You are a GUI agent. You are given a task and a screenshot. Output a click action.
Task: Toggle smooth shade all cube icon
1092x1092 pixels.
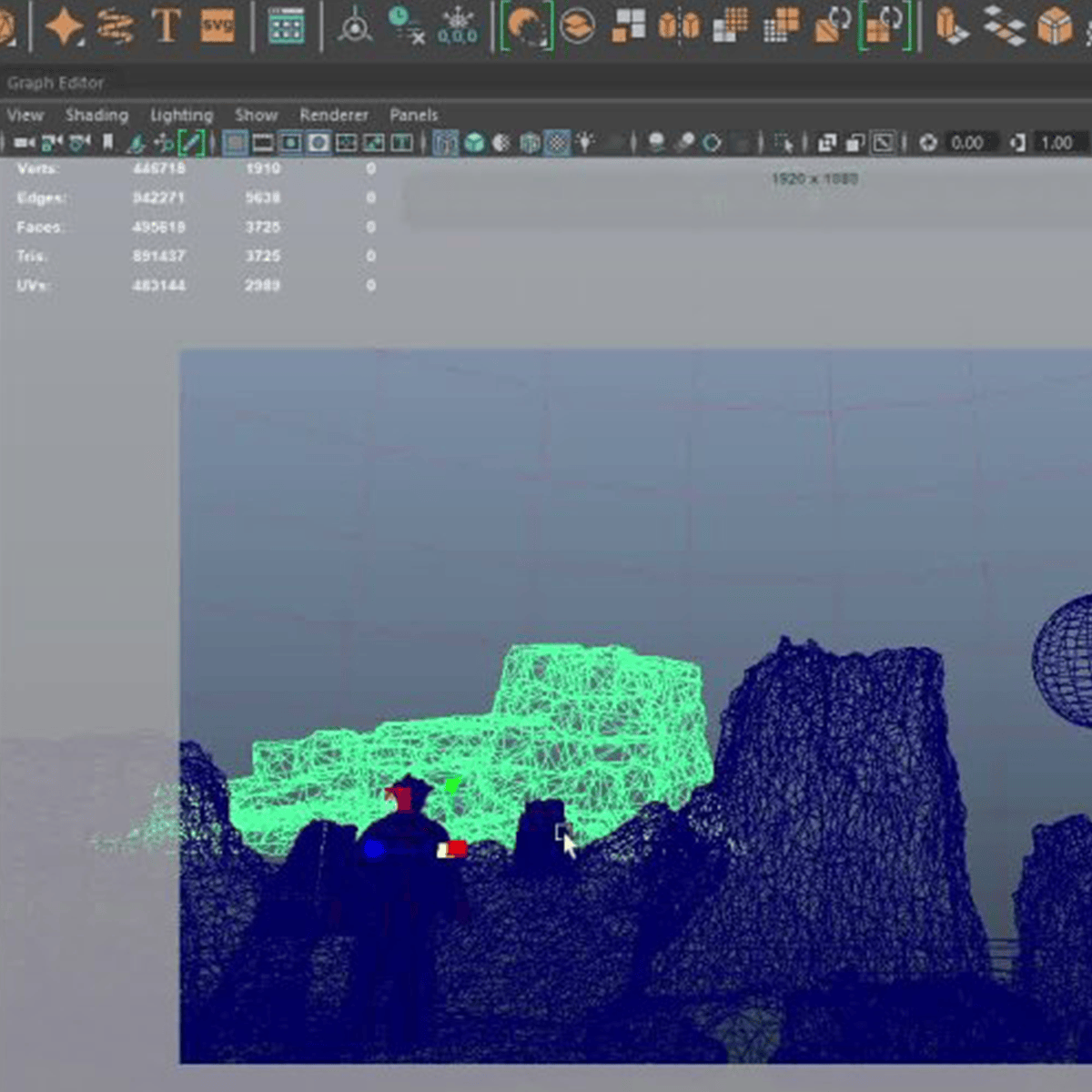pos(474,143)
